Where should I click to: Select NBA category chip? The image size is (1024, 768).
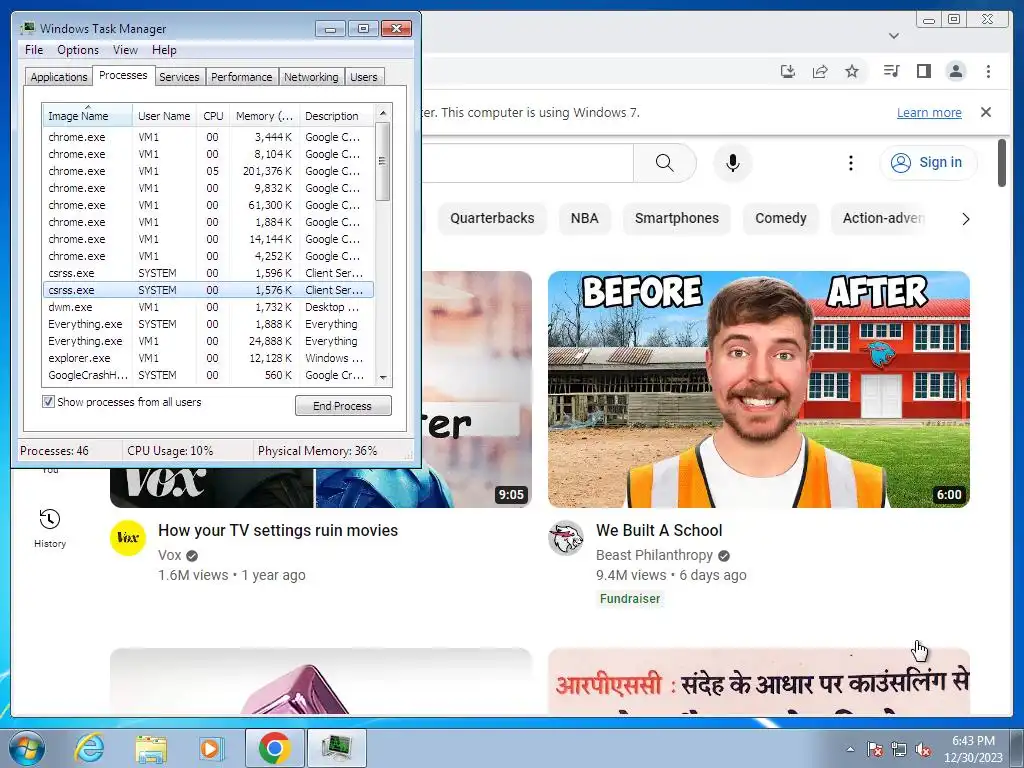pos(584,218)
